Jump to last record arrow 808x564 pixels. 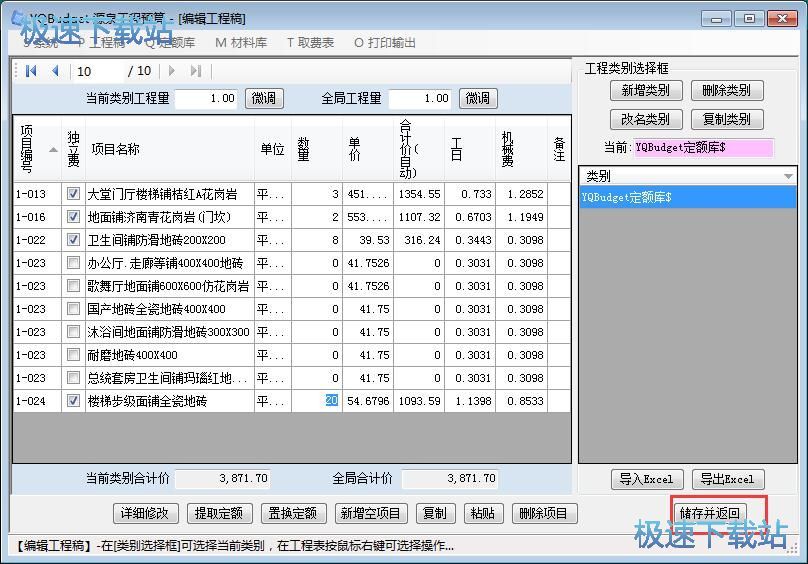point(196,71)
